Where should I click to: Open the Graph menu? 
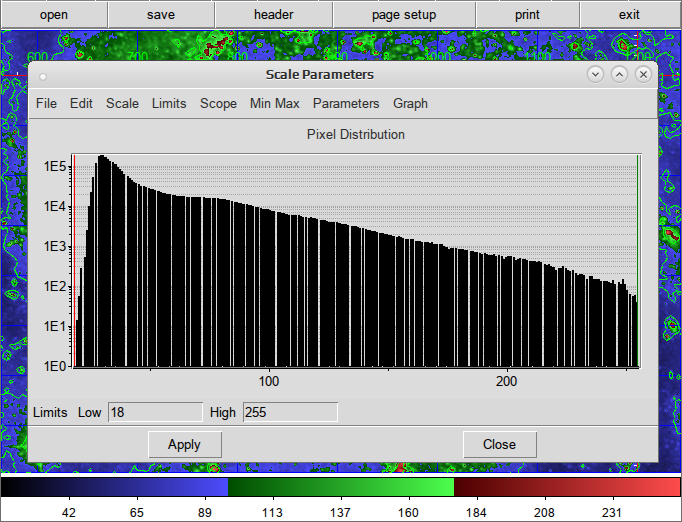click(x=410, y=104)
